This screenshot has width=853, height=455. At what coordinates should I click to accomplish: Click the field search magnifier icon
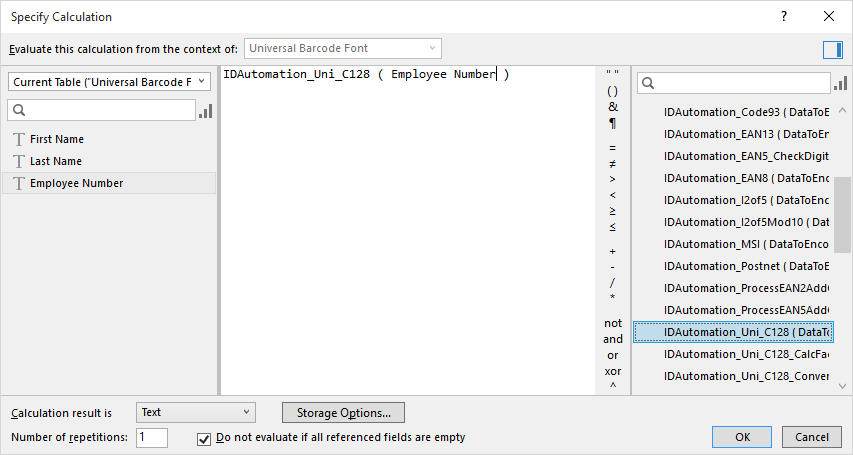(x=19, y=110)
